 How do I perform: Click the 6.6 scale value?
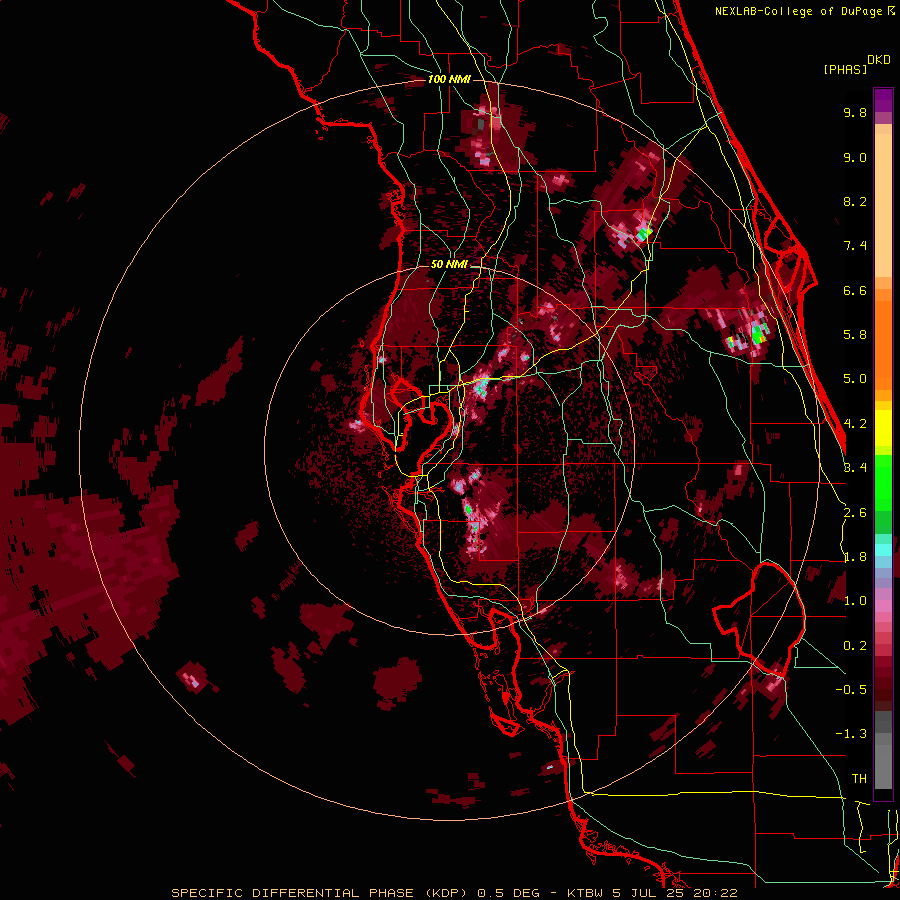point(855,290)
